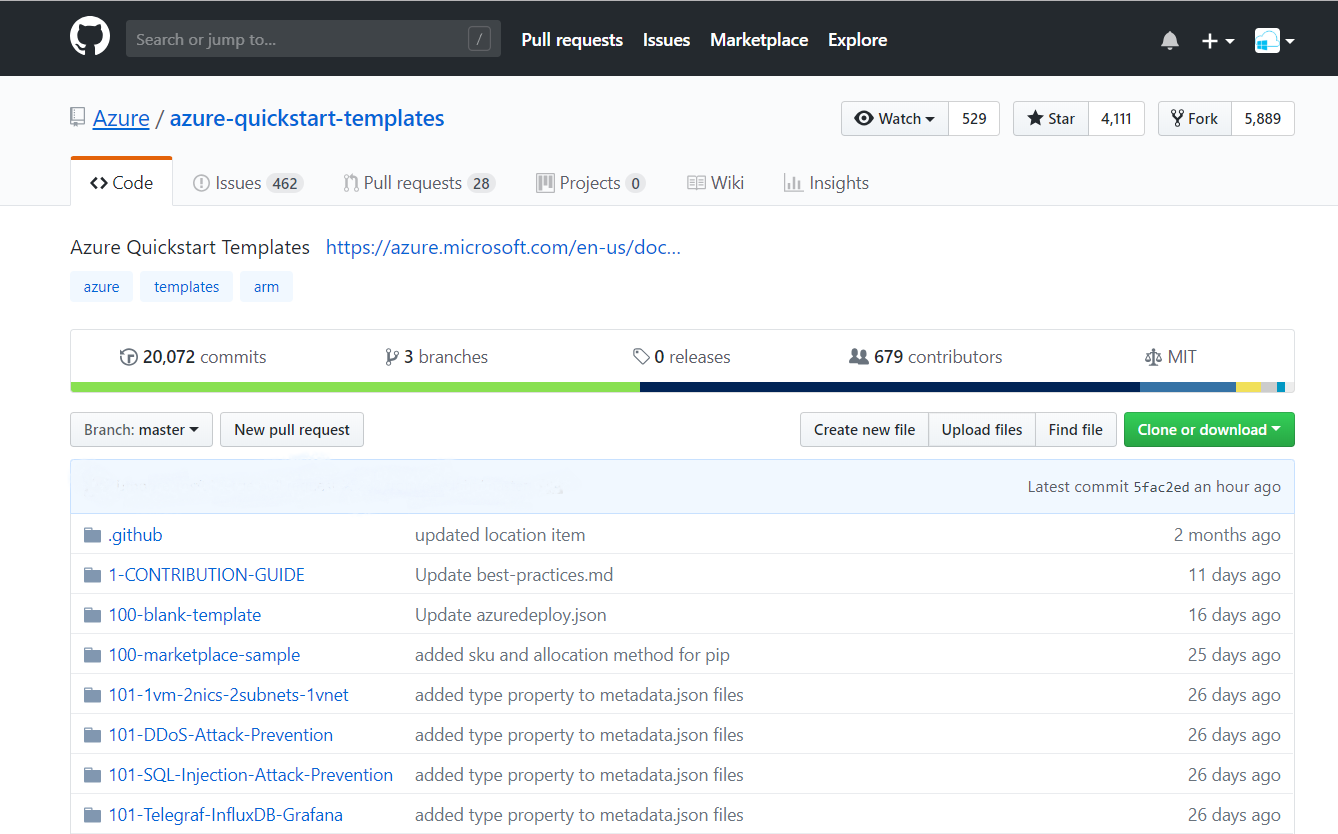View the 529 watchers count
1338x834 pixels.
(974, 118)
